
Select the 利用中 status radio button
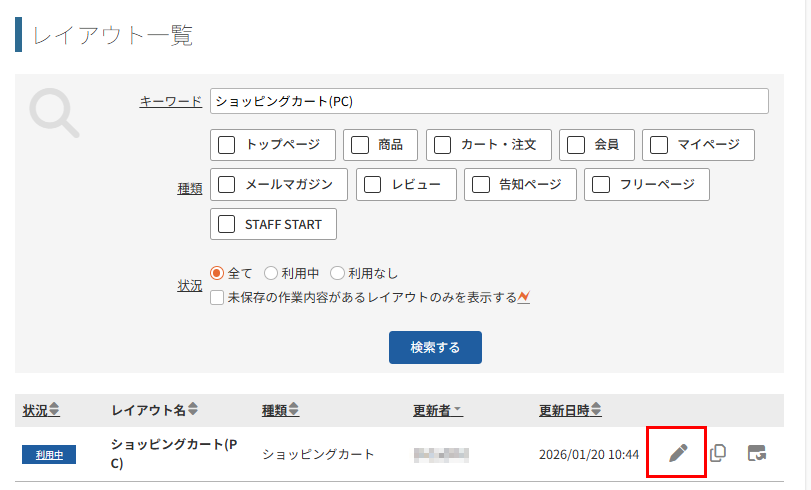click(x=271, y=273)
